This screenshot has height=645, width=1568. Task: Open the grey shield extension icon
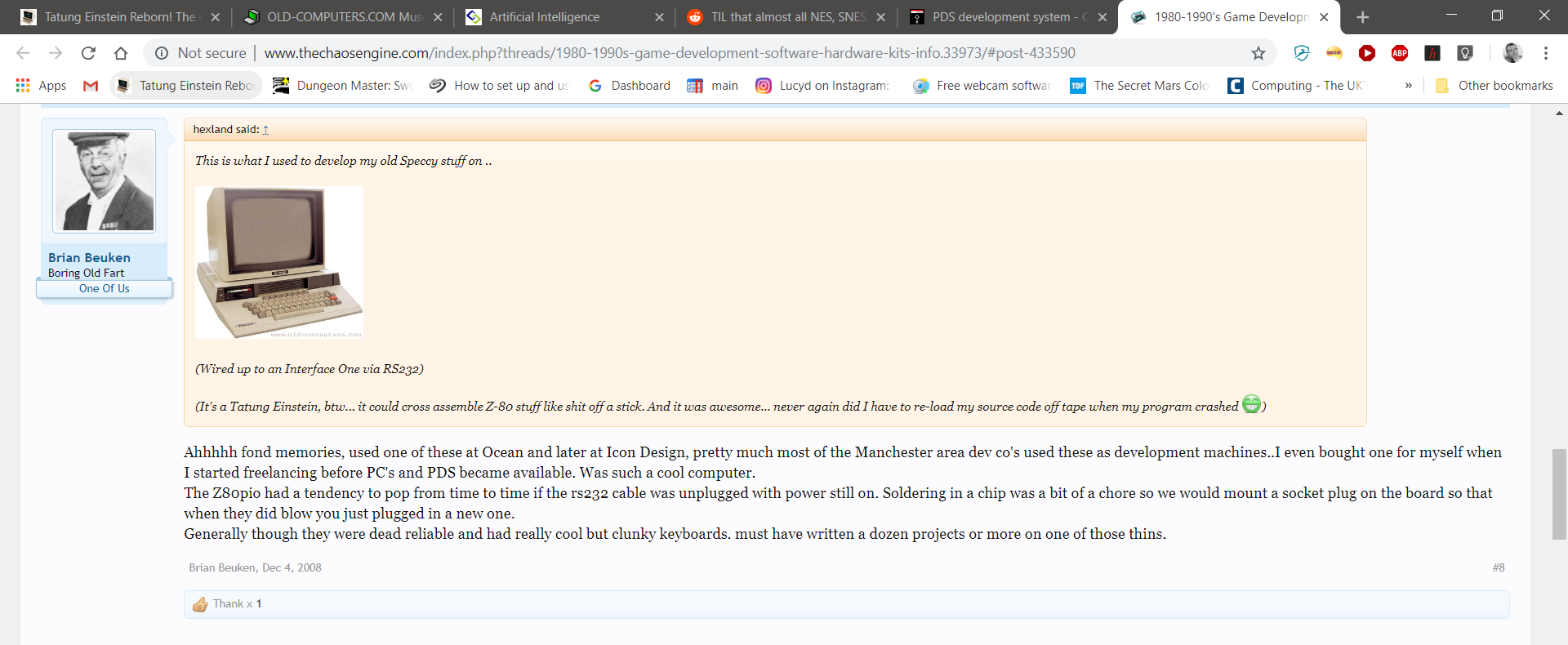[x=1465, y=53]
